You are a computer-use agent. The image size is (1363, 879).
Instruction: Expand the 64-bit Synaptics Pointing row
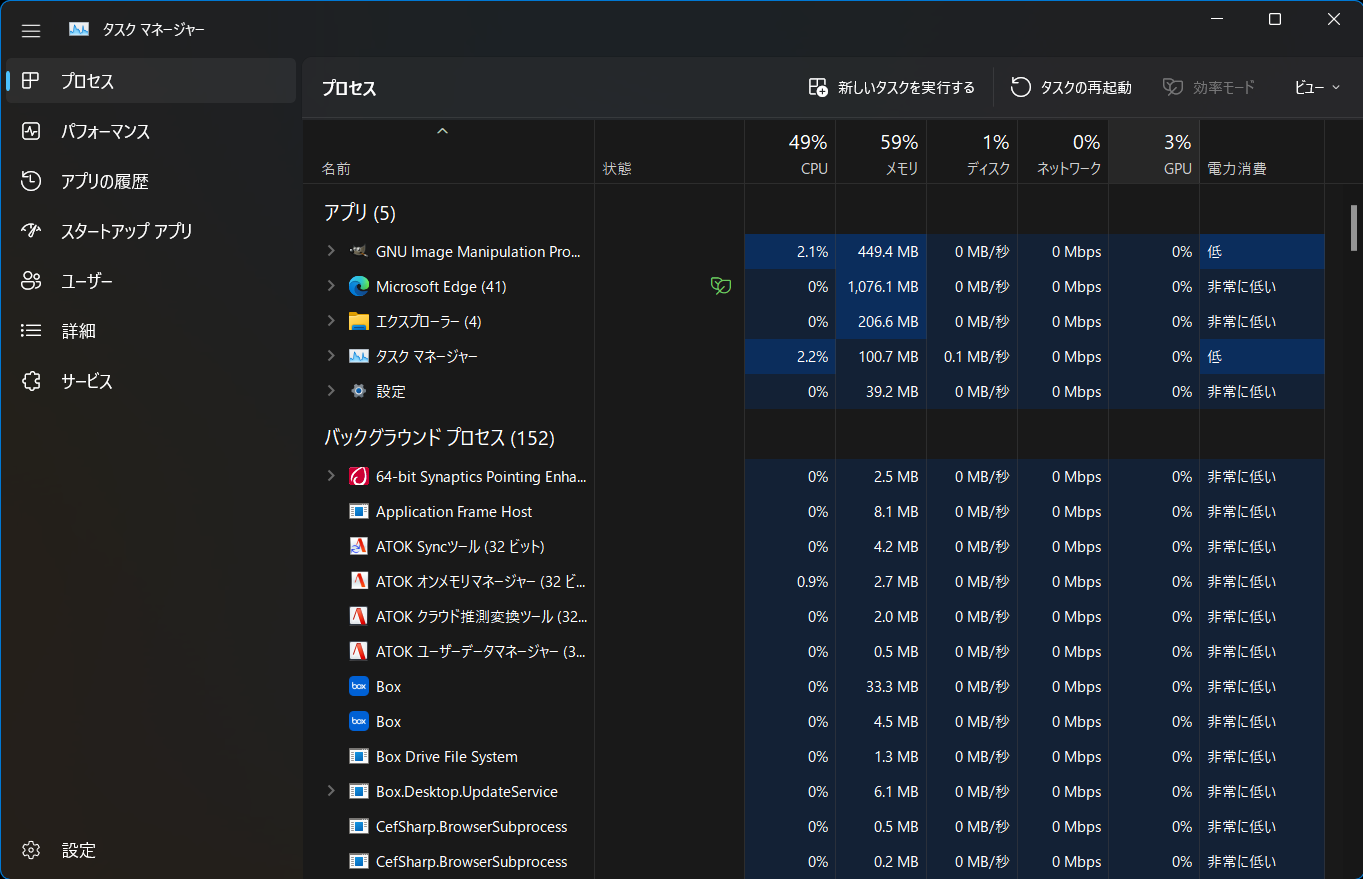[331, 477]
